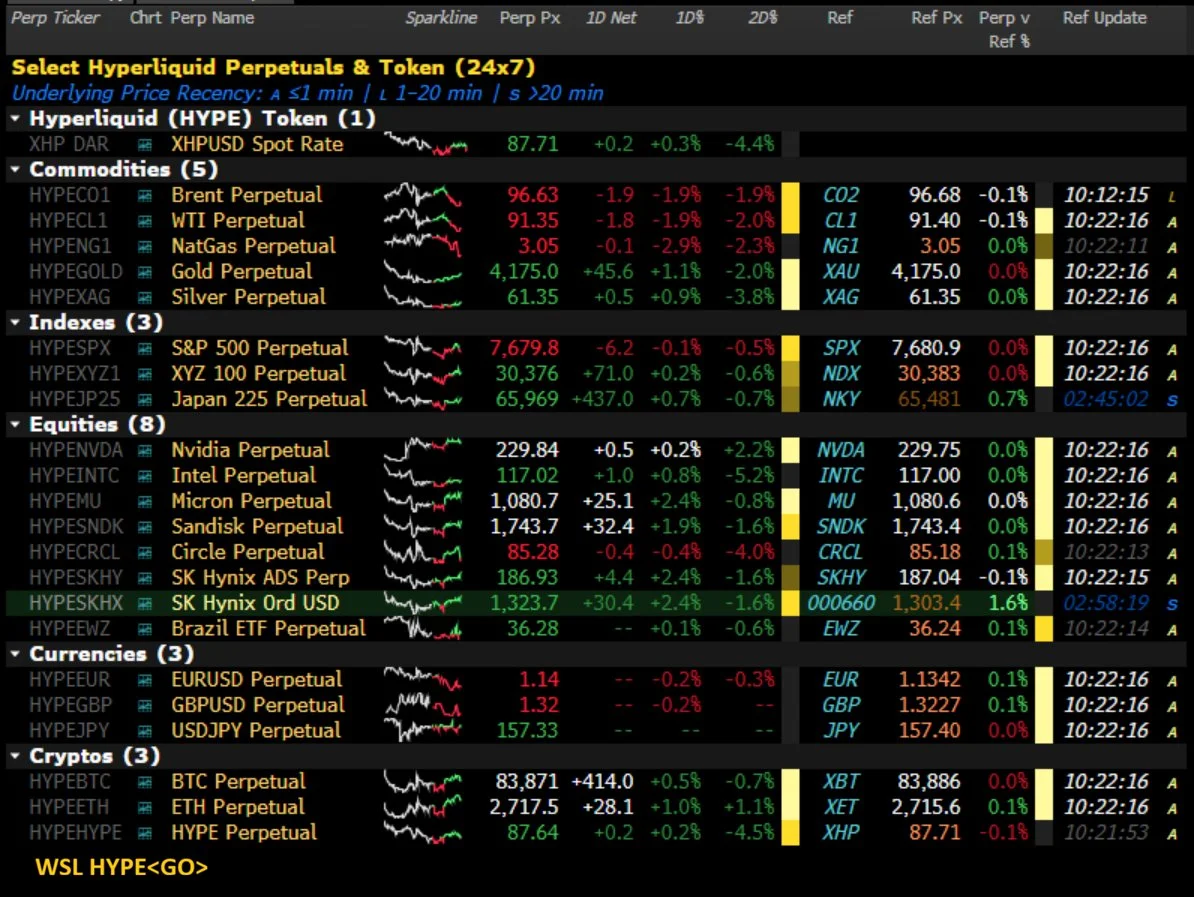
Task: Click Gold Perp Px 4,175.0
Action: tap(524, 272)
